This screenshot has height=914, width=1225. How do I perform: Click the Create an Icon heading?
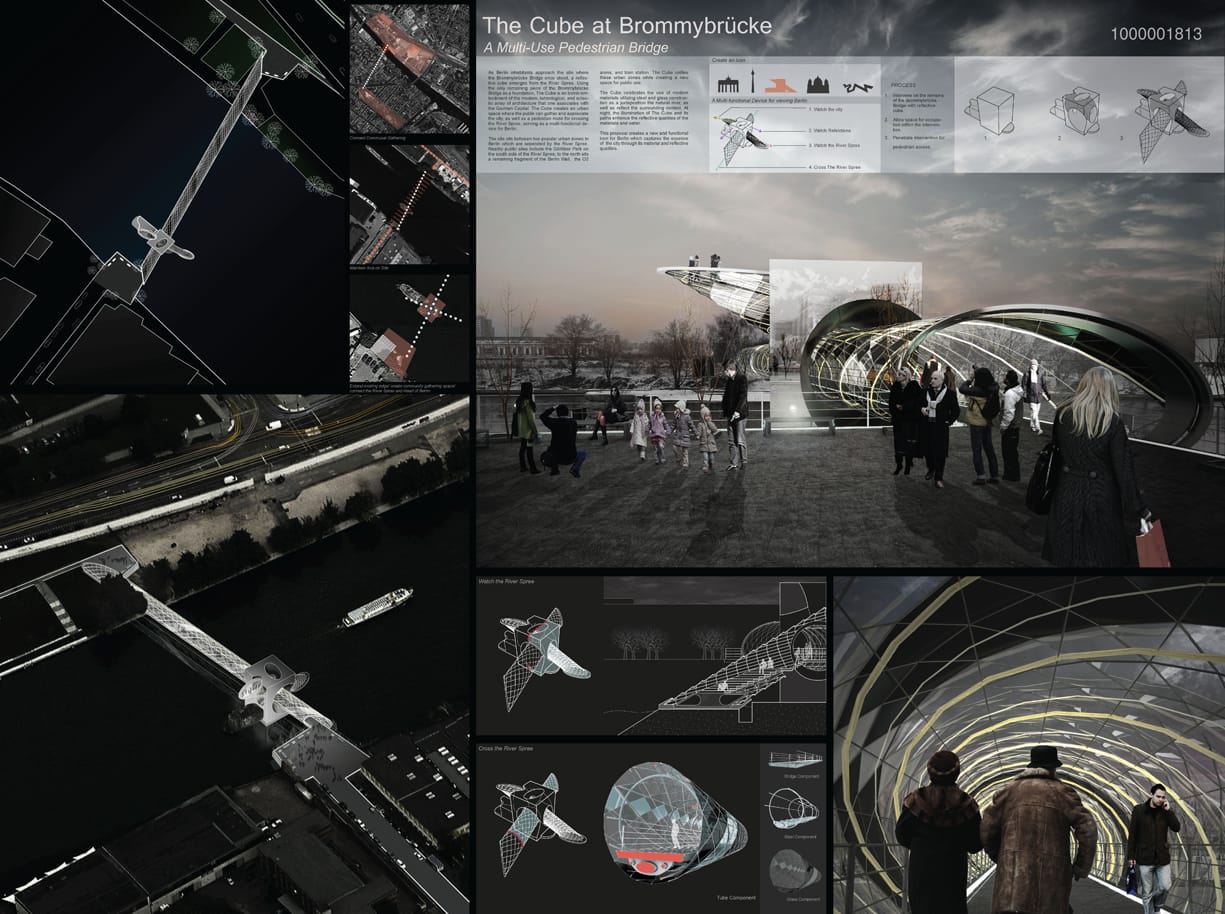[x=730, y=61]
